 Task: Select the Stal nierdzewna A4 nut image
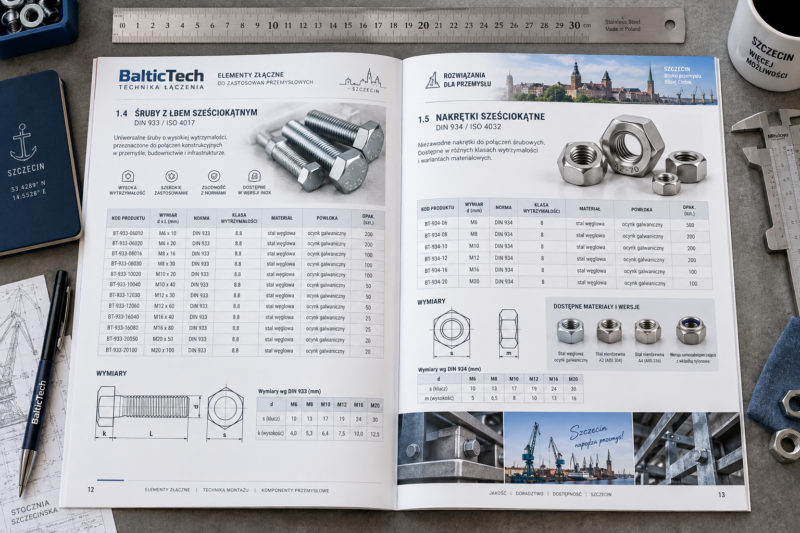648,331
